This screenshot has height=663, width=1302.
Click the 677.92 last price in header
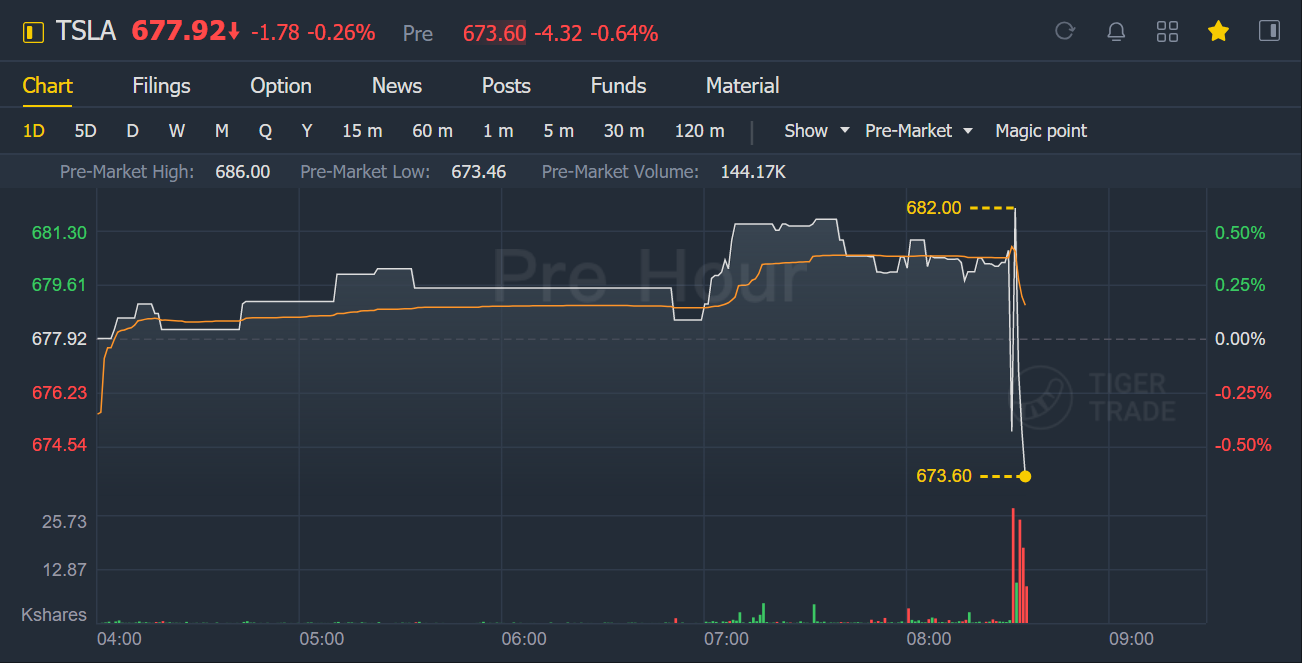(x=178, y=31)
